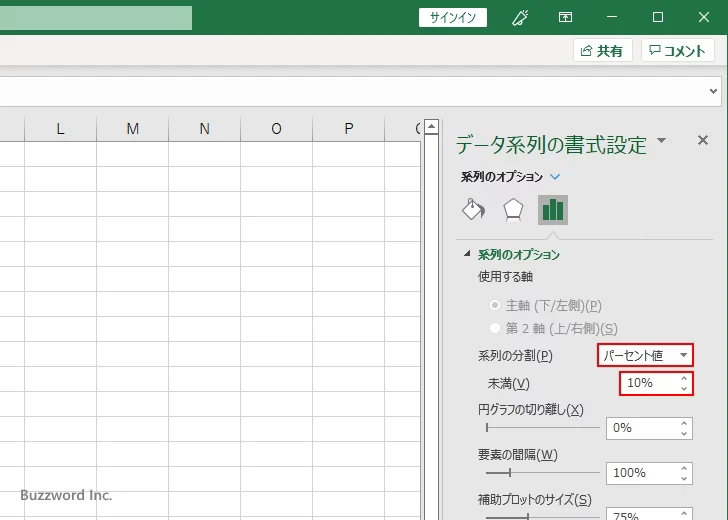The height and width of the screenshot is (520, 728).
Task: Collapse the 系列のオプション section
Action: pyautogui.click(x=467, y=255)
